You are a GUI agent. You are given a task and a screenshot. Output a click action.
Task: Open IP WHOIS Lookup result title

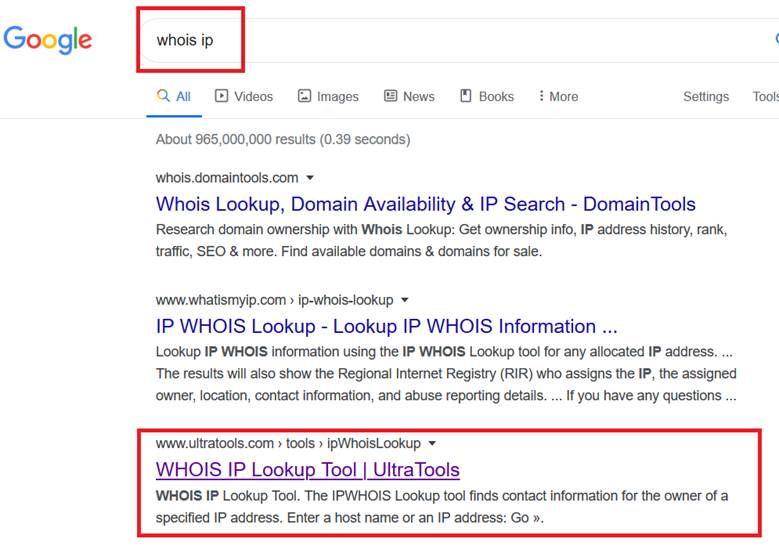pyautogui.click(x=386, y=326)
